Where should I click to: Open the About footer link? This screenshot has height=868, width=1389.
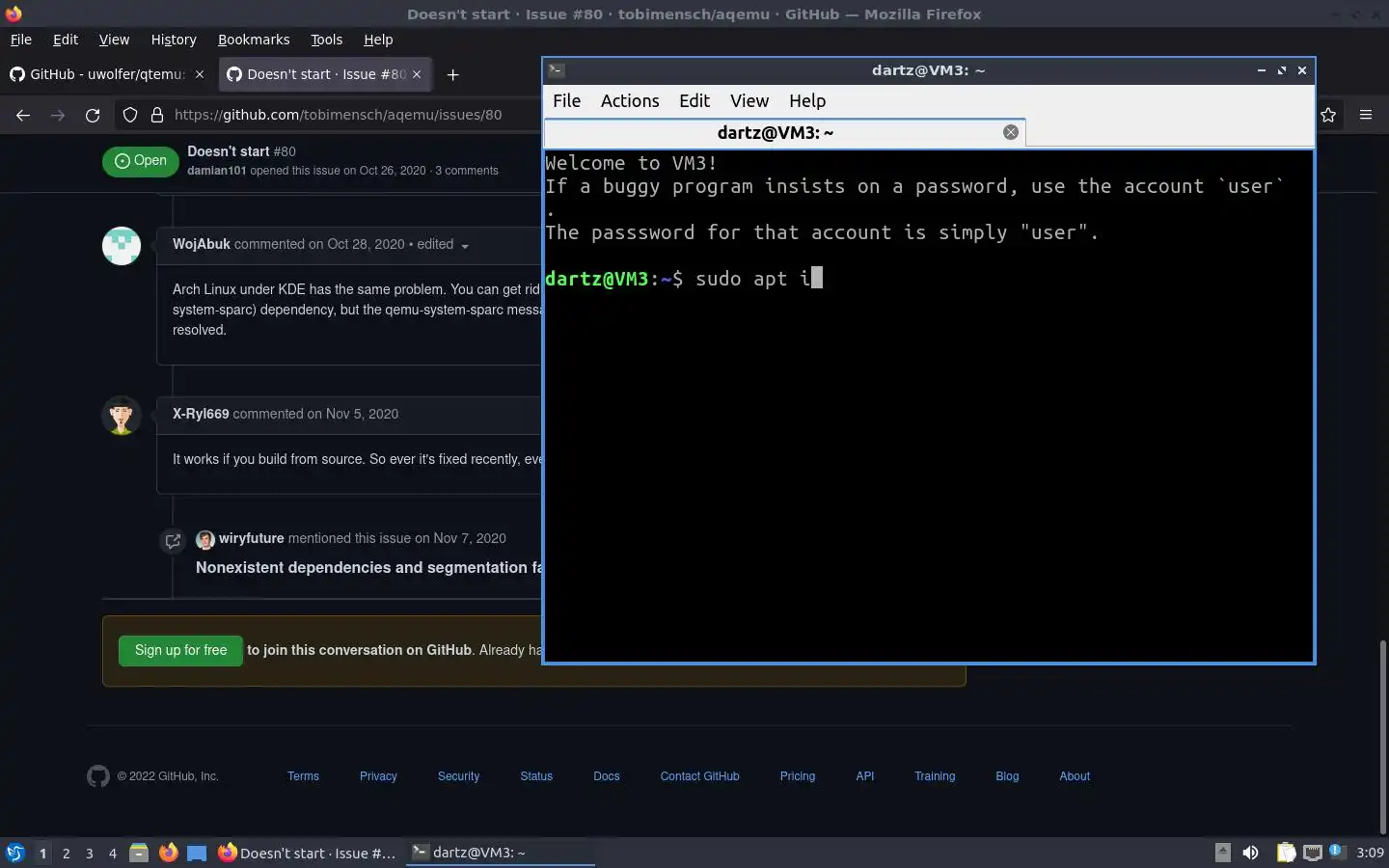point(1075,776)
